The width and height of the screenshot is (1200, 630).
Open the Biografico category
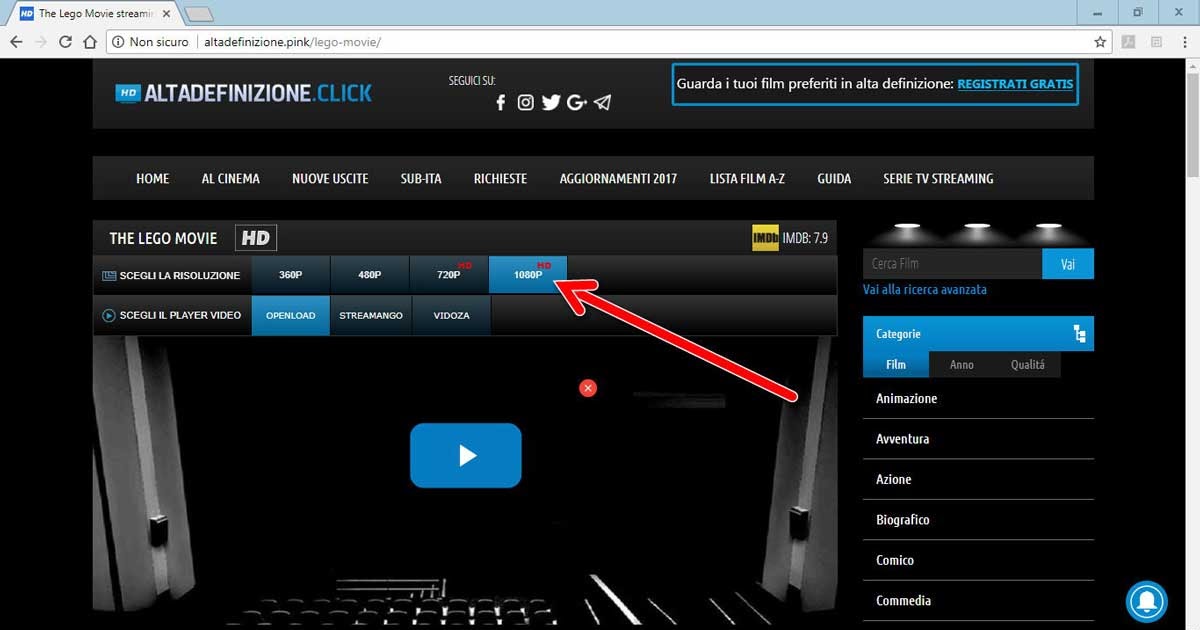click(x=903, y=520)
